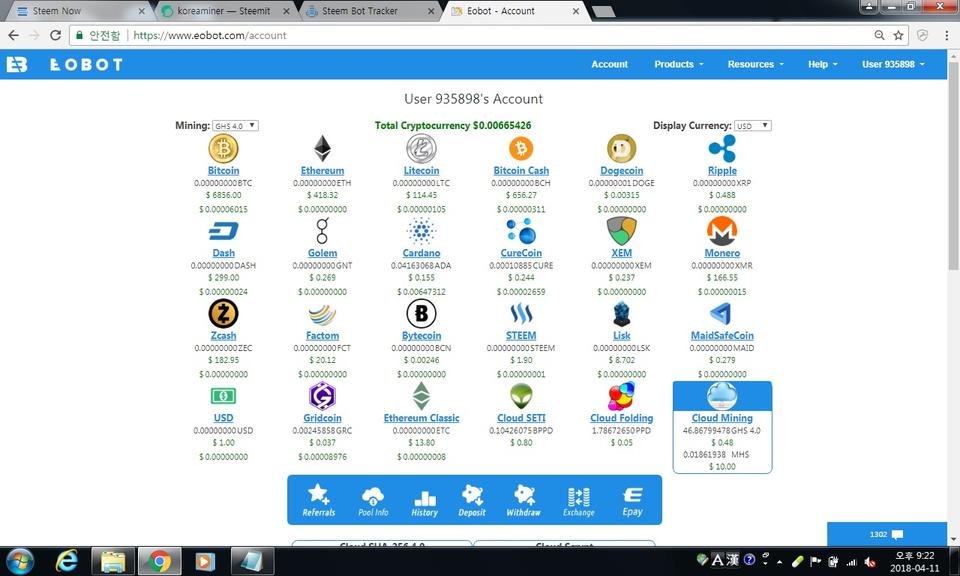Bookmark this page with the star
This screenshot has height=576, width=960.
[898, 36]
